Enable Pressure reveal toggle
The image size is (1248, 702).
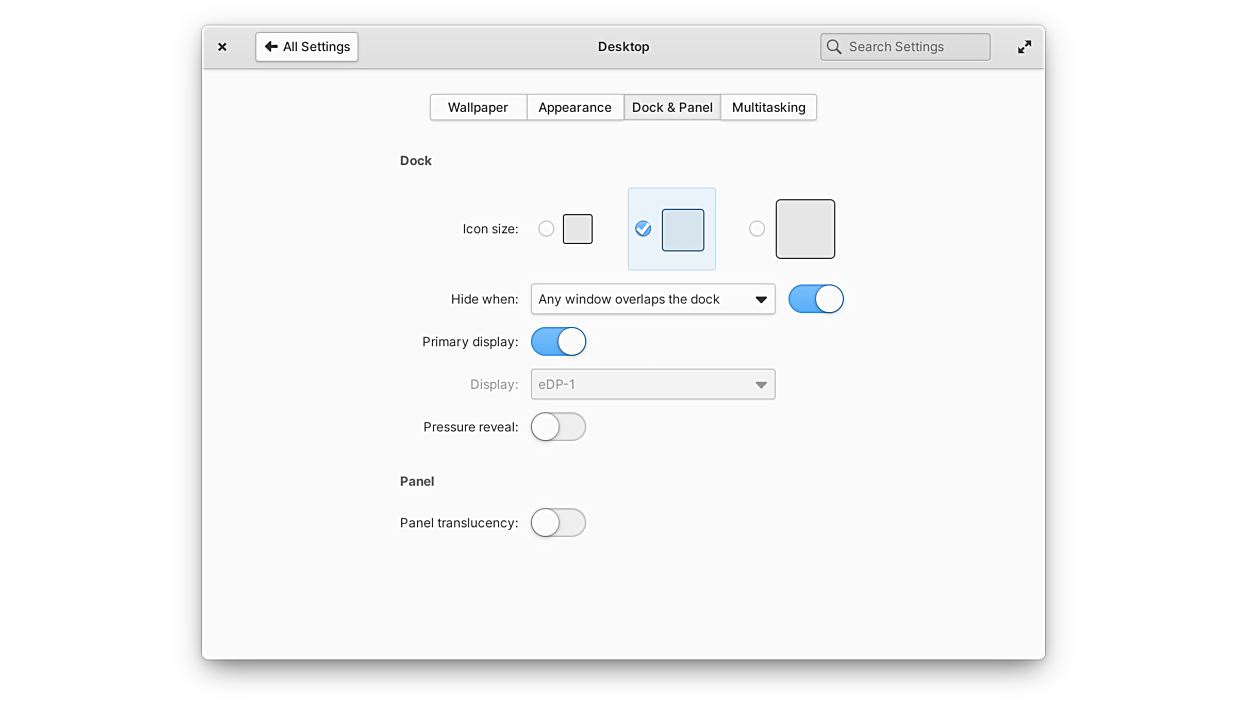(558, 427)
